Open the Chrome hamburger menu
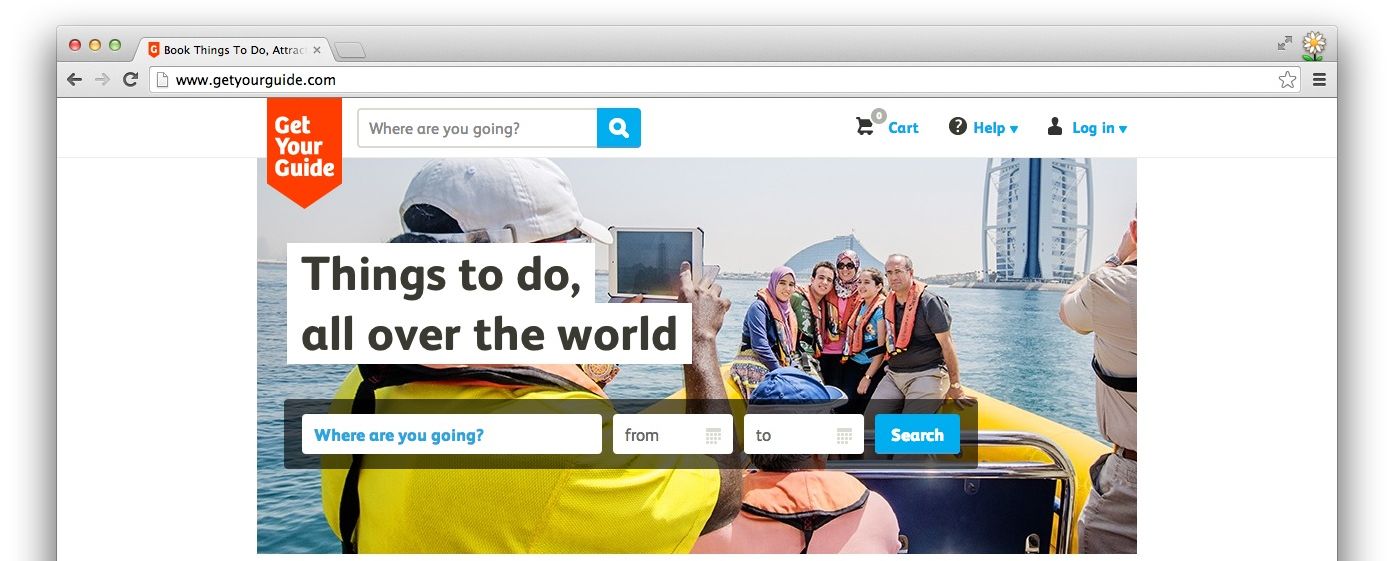 [1319, 80]
